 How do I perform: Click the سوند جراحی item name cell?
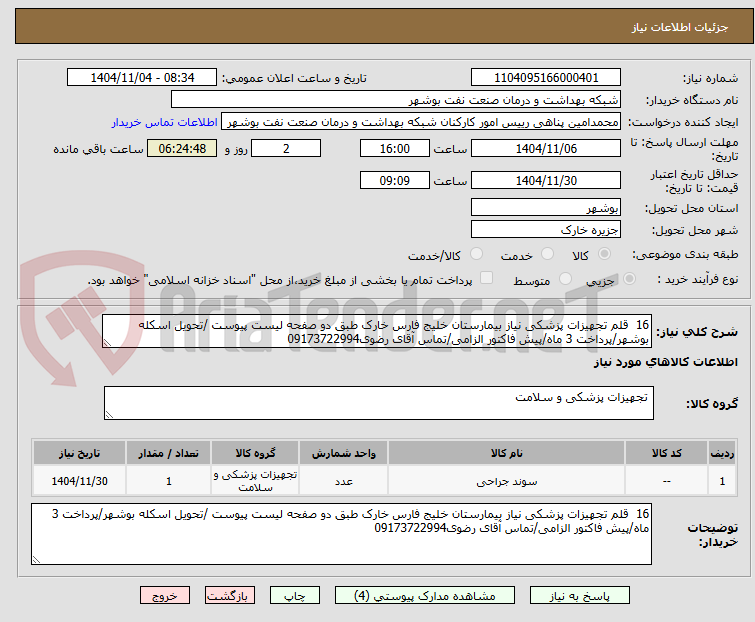[507, 481]
